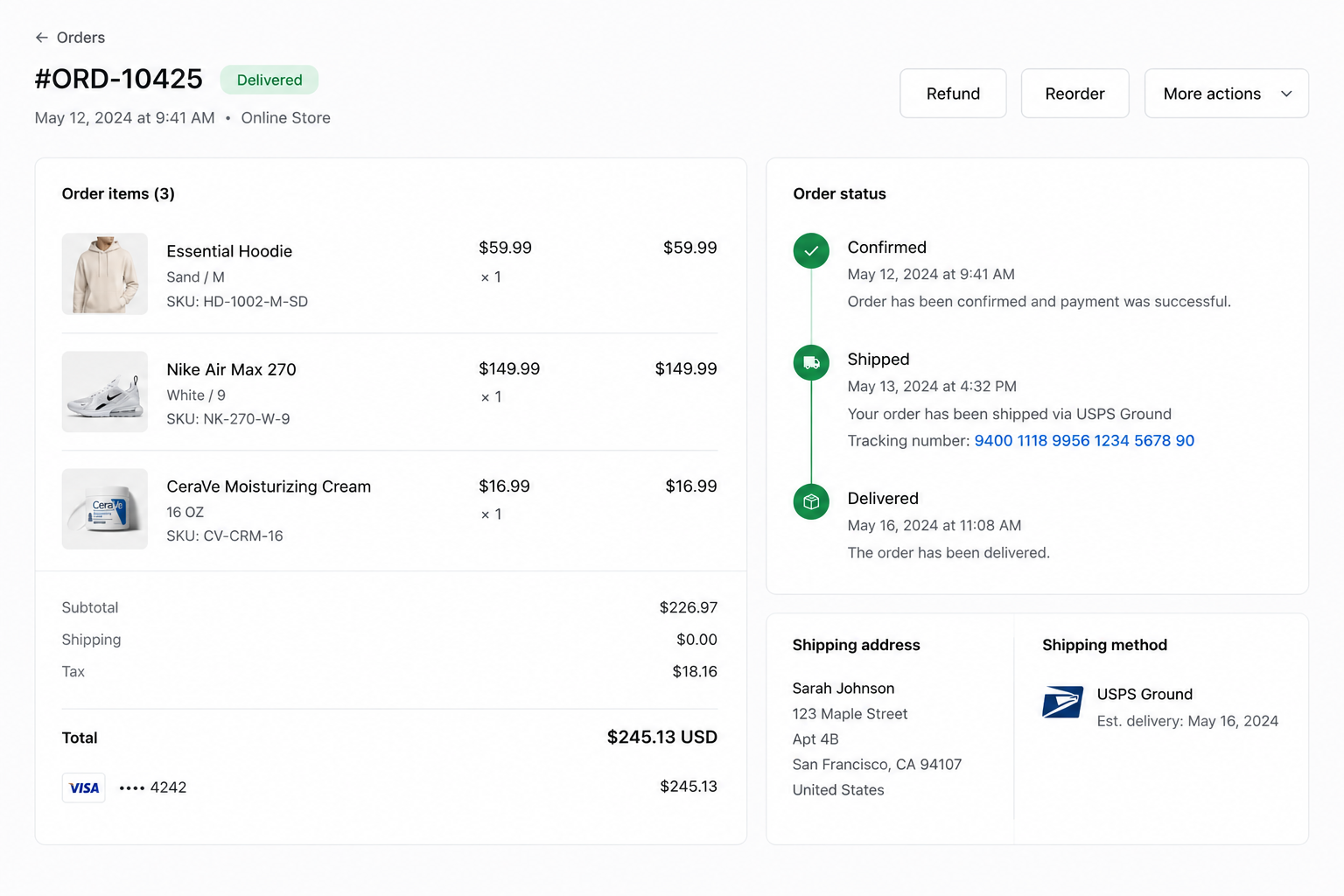The width and height of the screenshot is (1344, 896).
Task: Click the card ending 4242 text
Action: (x=153, y=787)
